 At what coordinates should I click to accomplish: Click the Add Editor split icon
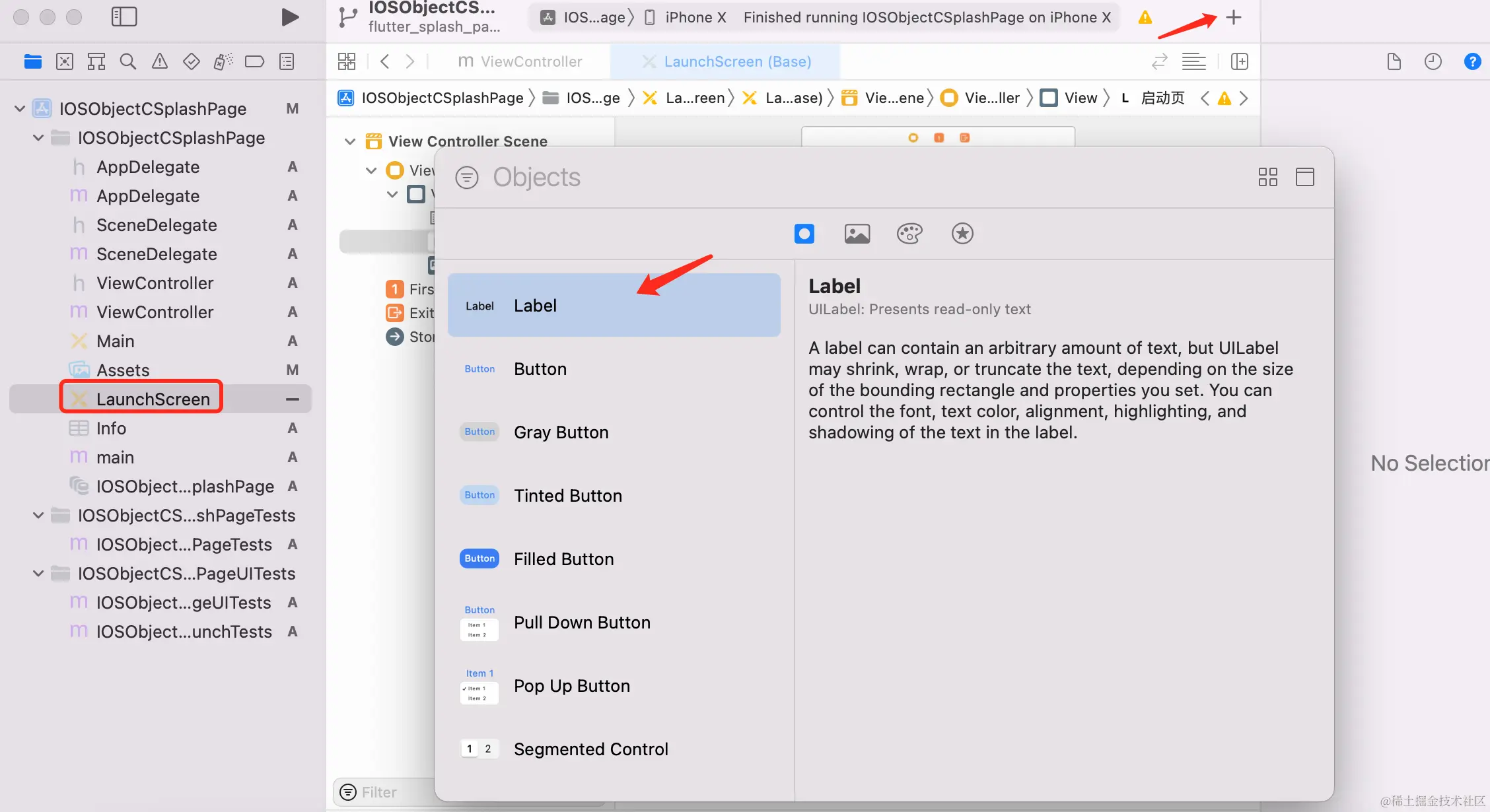[x=1240, y=62]
